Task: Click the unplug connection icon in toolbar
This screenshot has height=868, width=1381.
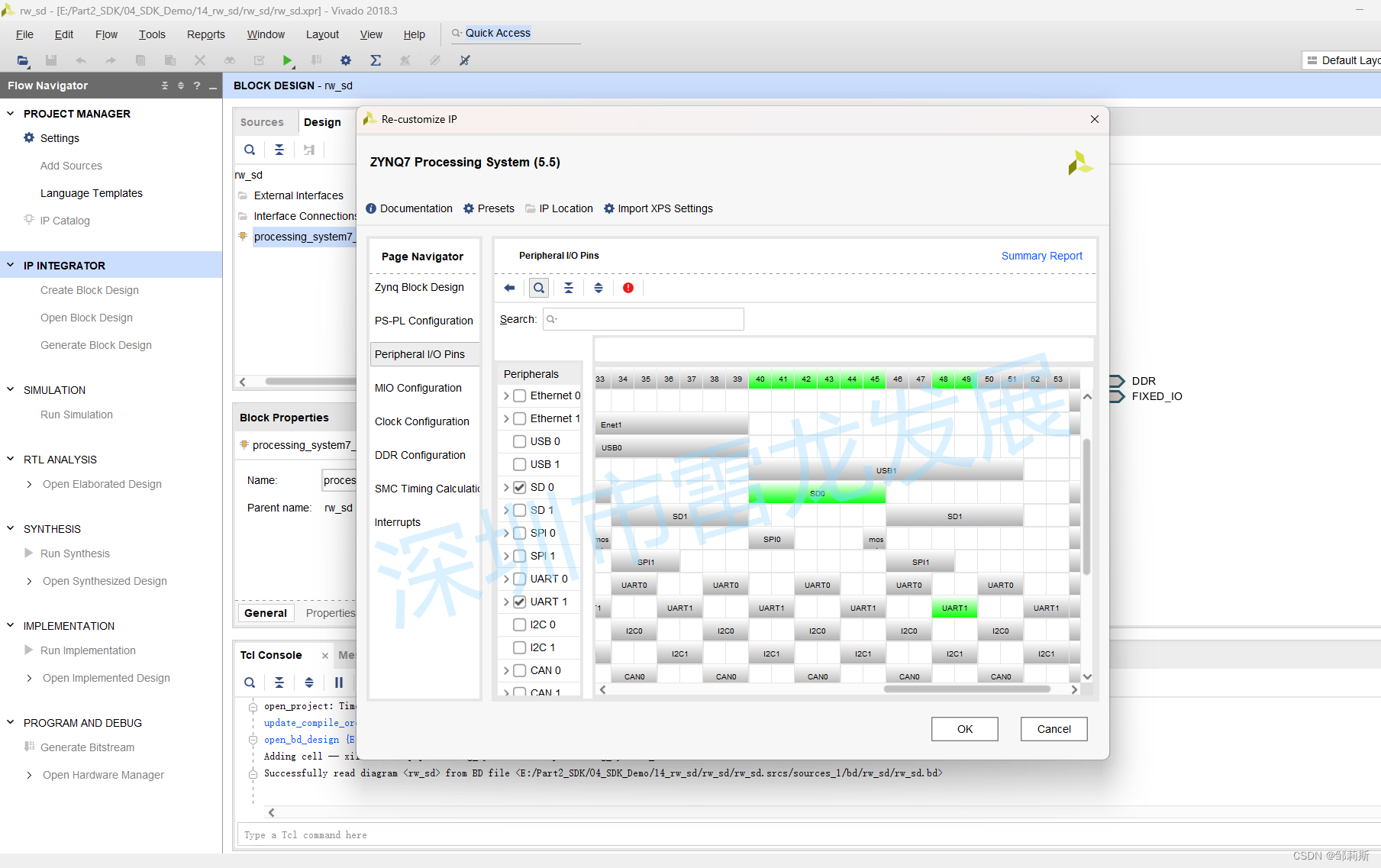Action: click(x=464, y=60)
